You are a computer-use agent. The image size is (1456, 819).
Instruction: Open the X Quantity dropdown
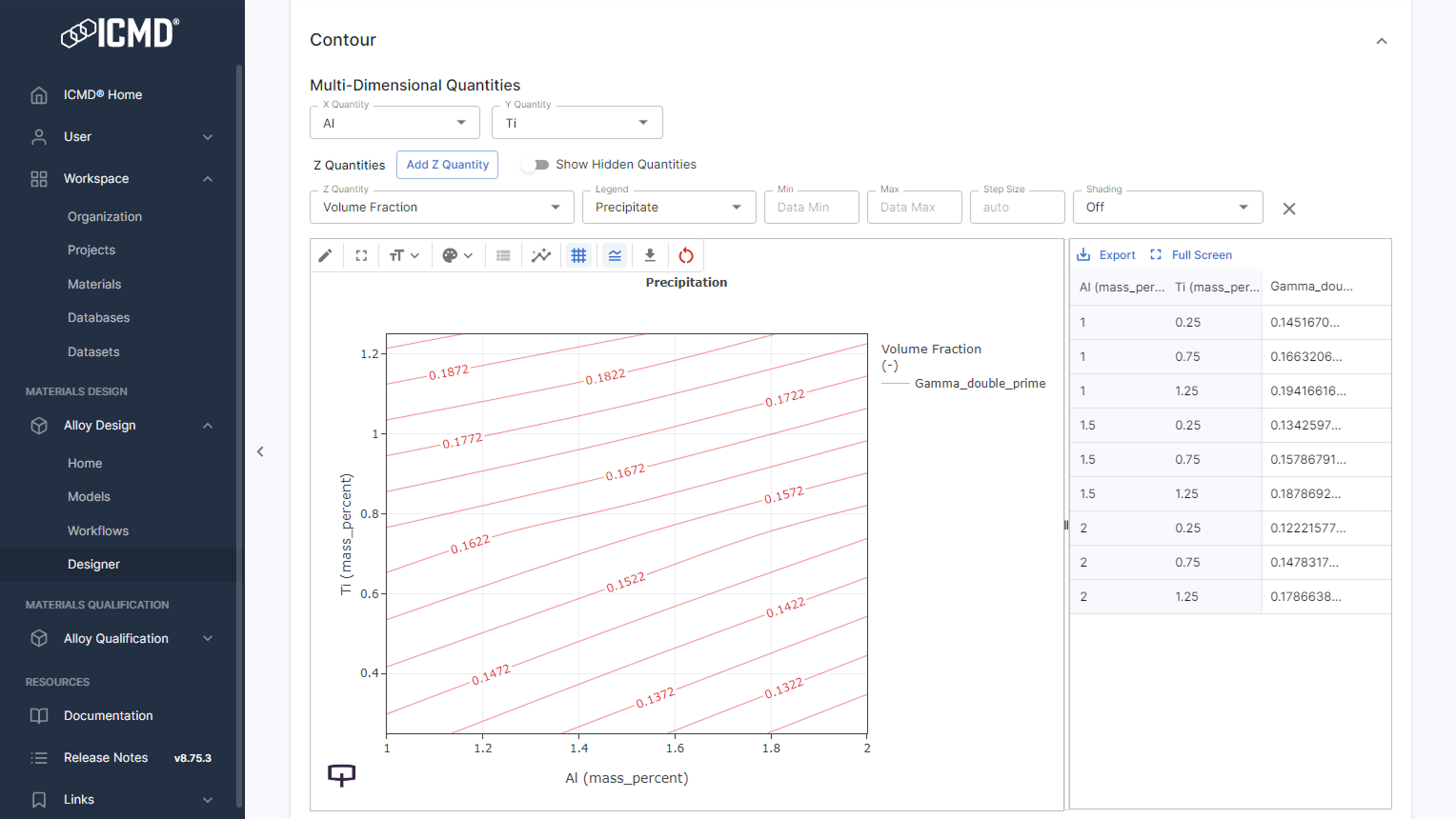point(394,123)
